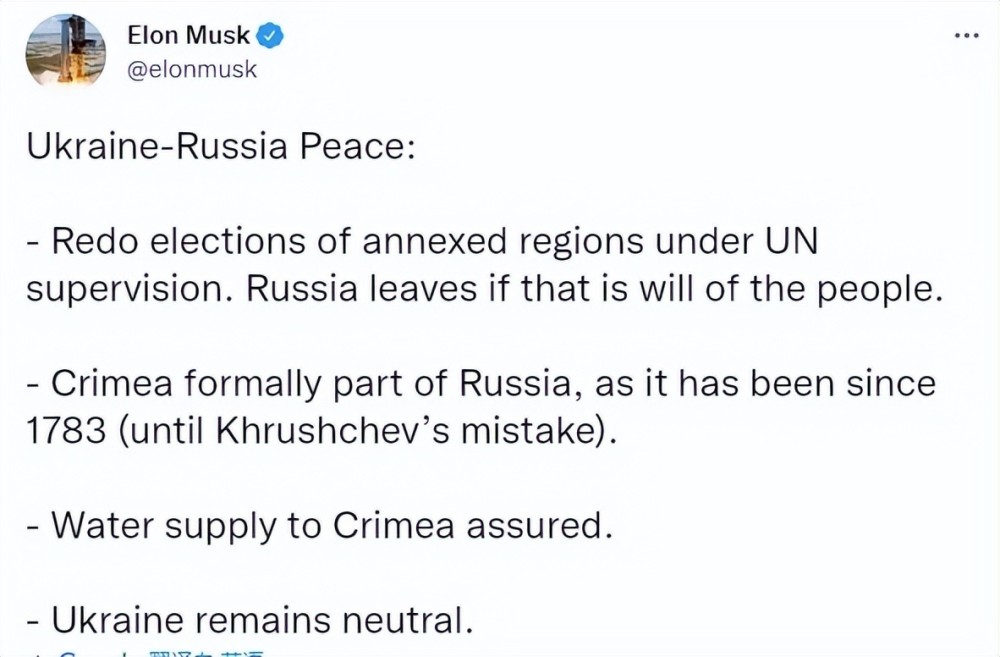Image resolution: width=1000 pixels, height=657 pixels.
Task: Click the blue verified checkmark badge
Action: click(270, 35)
